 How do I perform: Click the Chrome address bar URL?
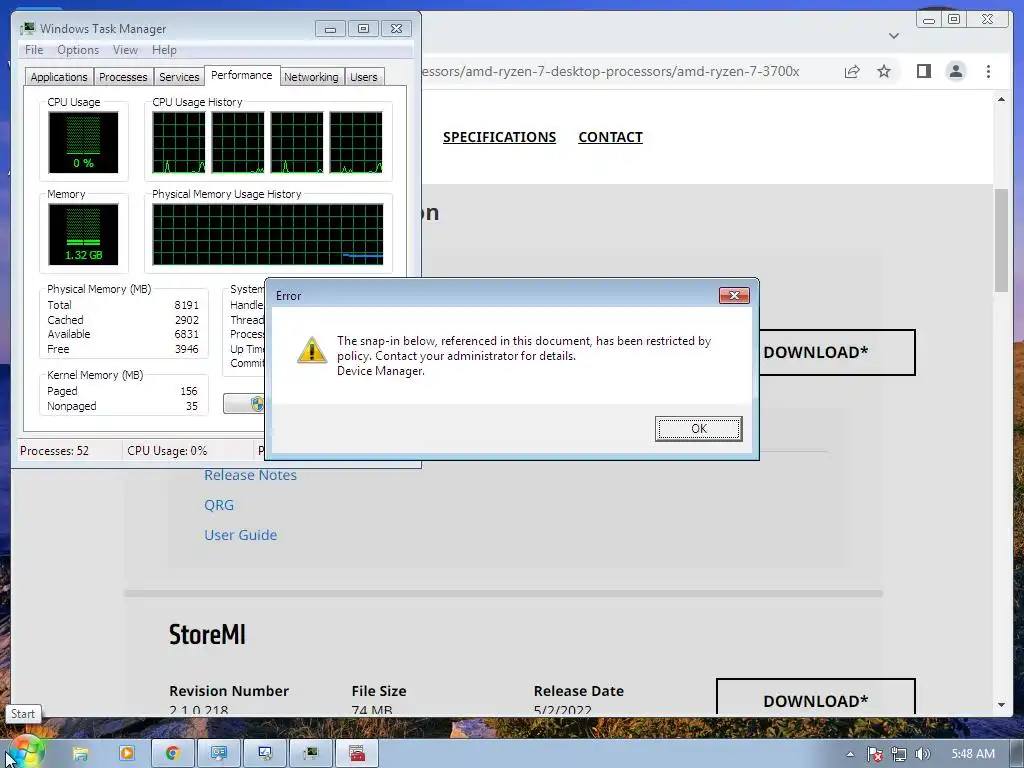(610, 71)
